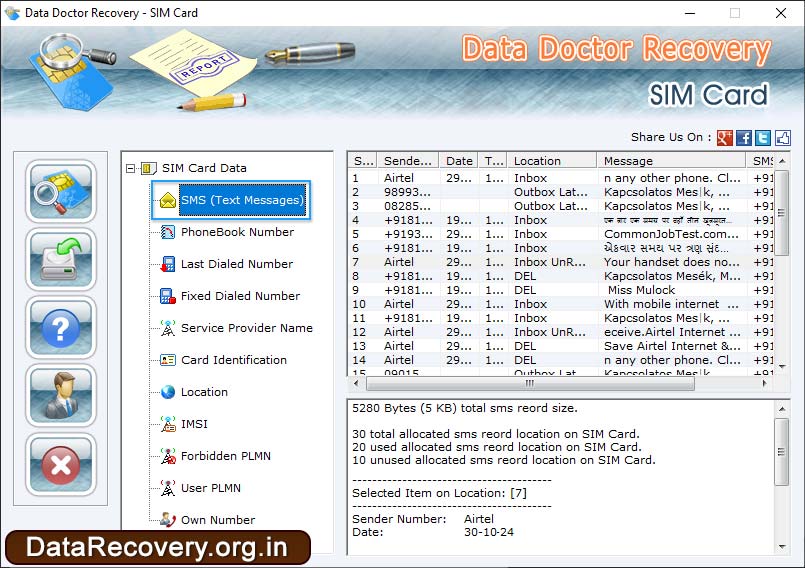Select row 7 'Your handset does no...'
805x568 pixels.
(x=561, y=262)
